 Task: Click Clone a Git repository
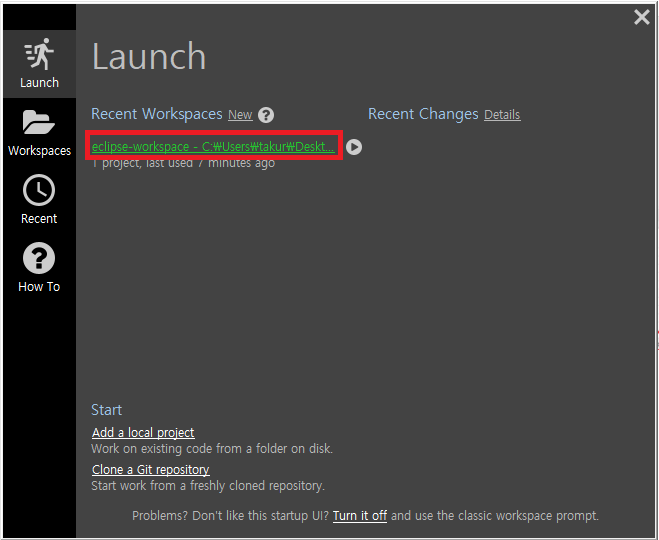(x=150, y=469)
